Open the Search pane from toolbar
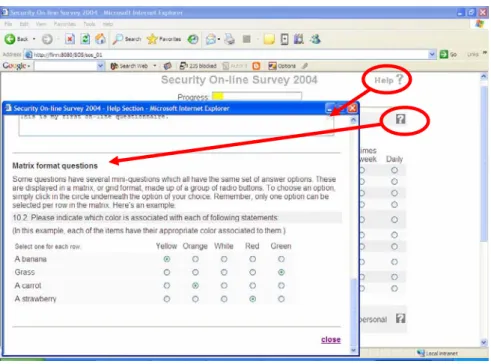491x364 pixels. 127,39
